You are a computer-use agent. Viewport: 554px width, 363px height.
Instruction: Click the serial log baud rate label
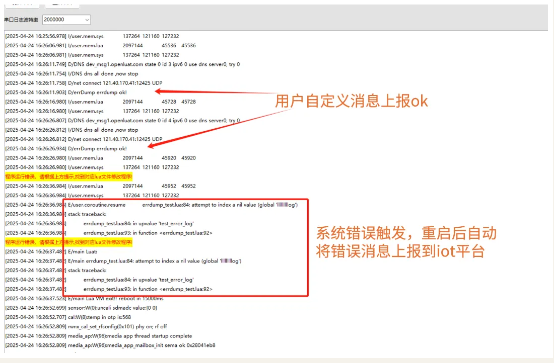coord(21,20)
